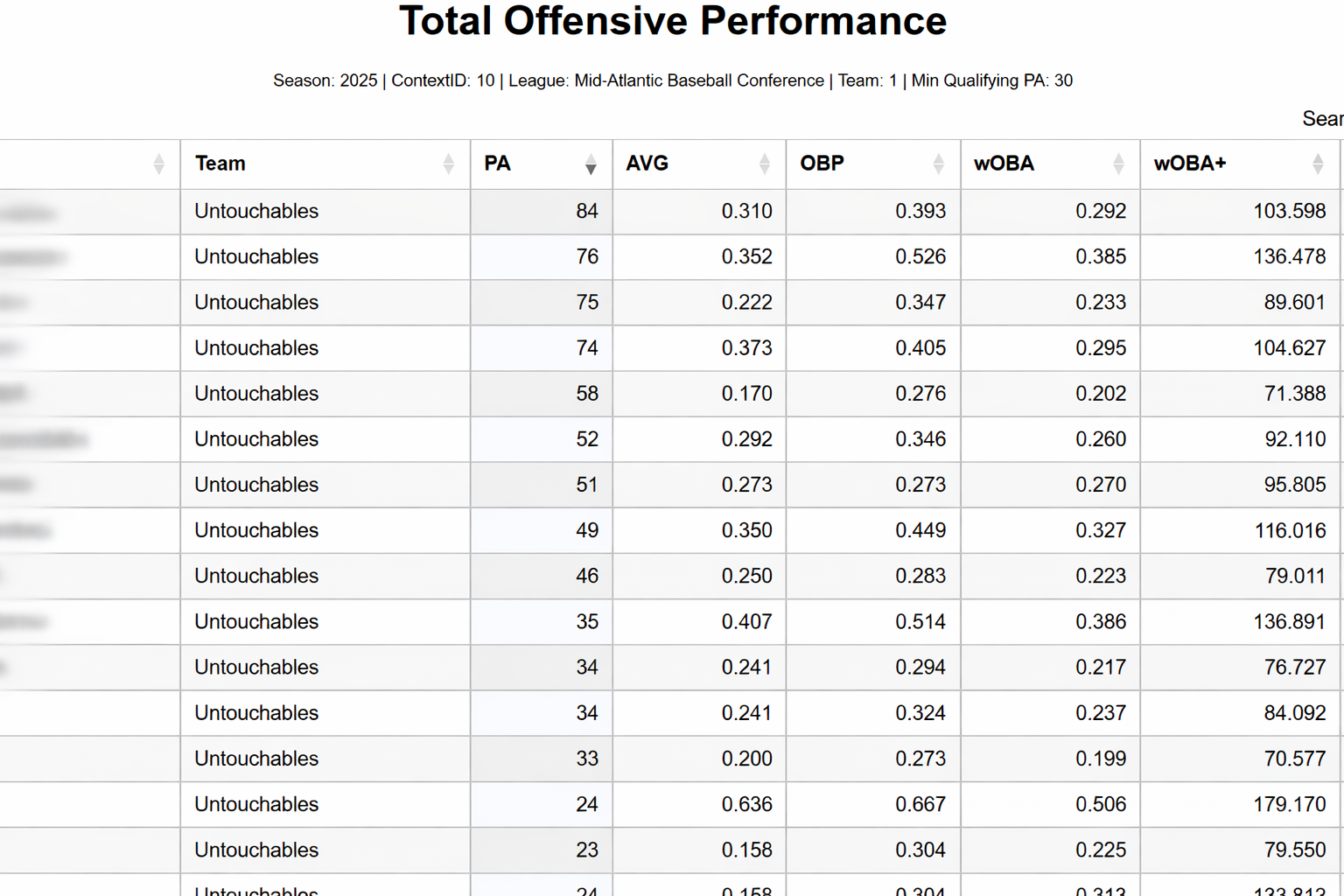Click sort arrows in AVG column header
The height and width of the screenshot is (896, 1344).
click(764, 164)
